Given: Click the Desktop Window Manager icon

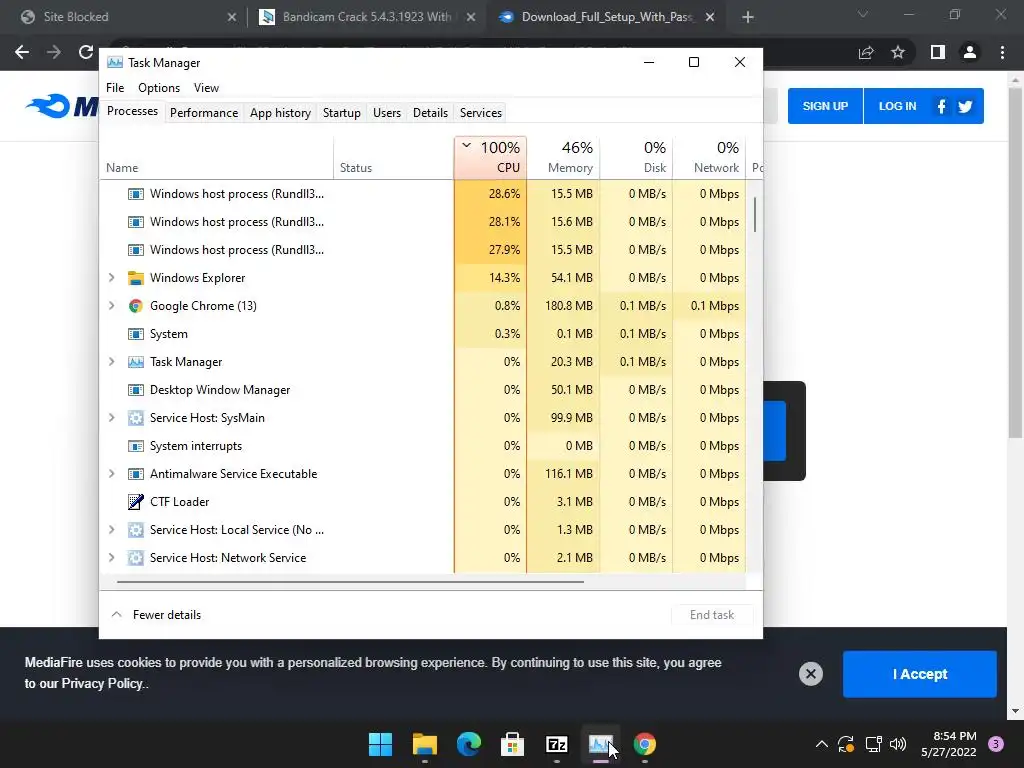Looking at the screenshot, I should (x=136, y=390).
